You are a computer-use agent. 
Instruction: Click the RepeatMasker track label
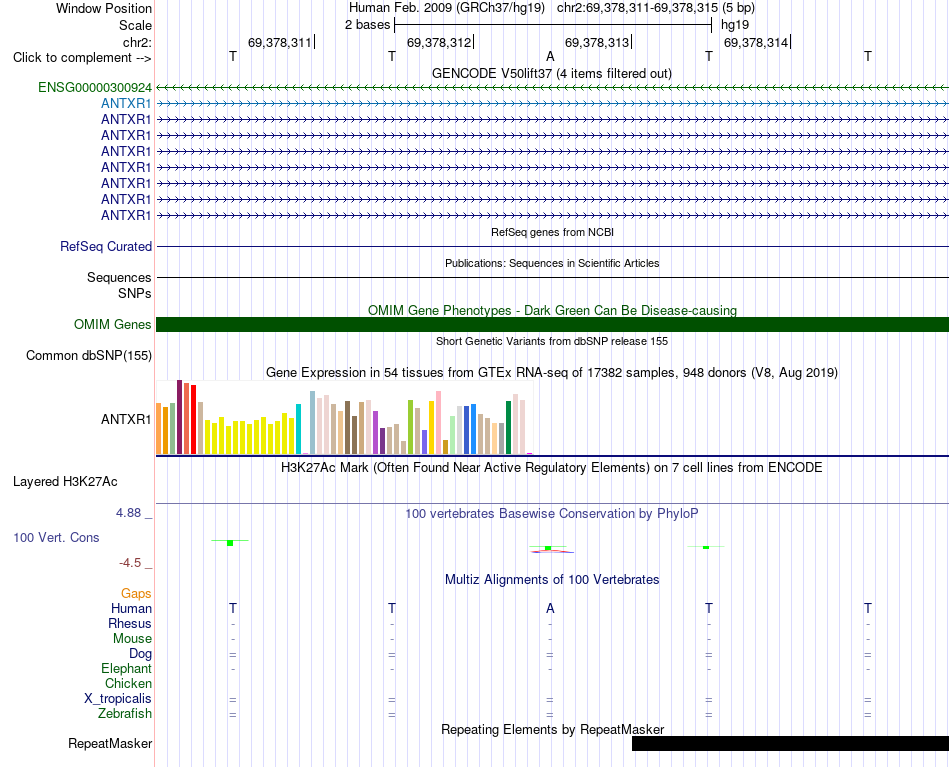(110, 743)
